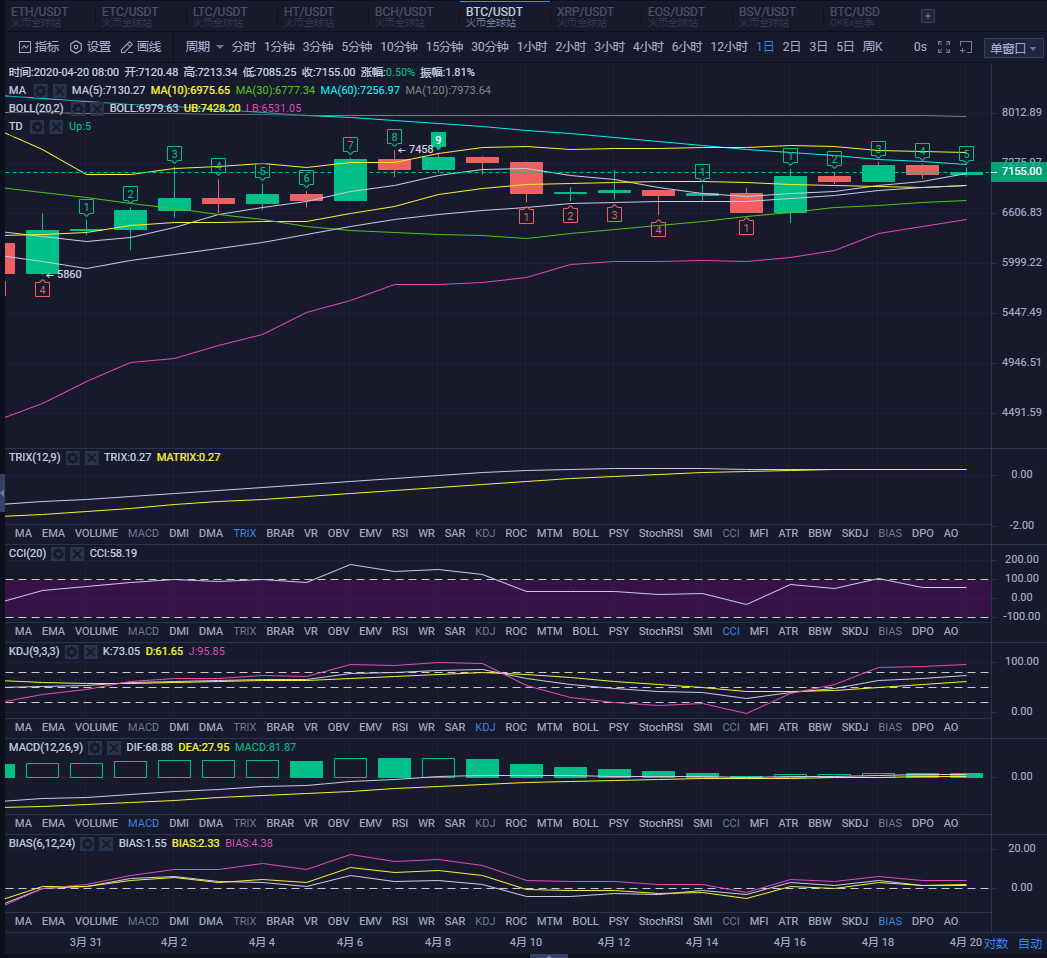Click the fullscreen icon in the top toolbar
Image resolution: width=1047 pixels, height=958 pixels.
[x=942, y=47]
